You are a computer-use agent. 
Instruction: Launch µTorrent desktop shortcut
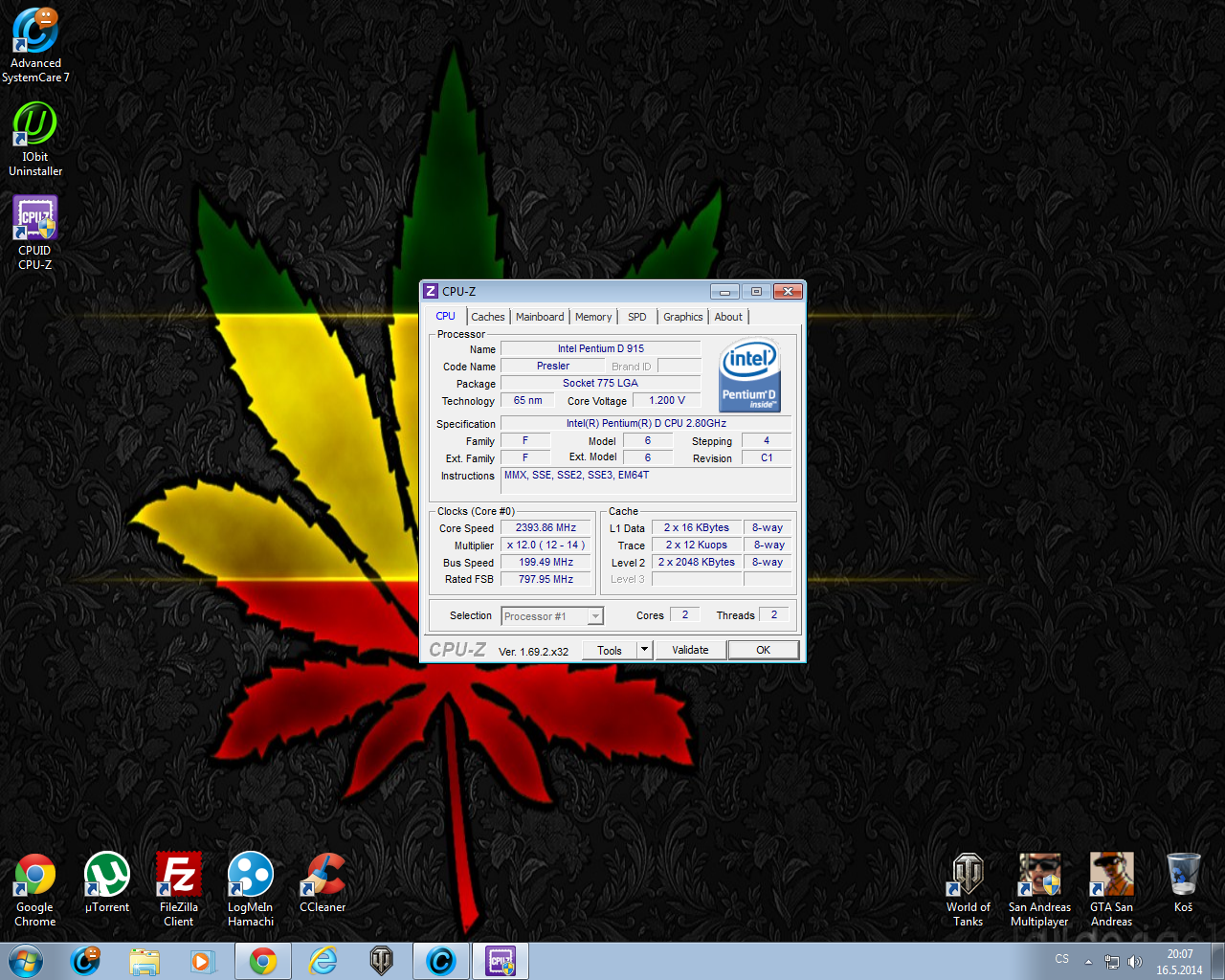point(107,882)
